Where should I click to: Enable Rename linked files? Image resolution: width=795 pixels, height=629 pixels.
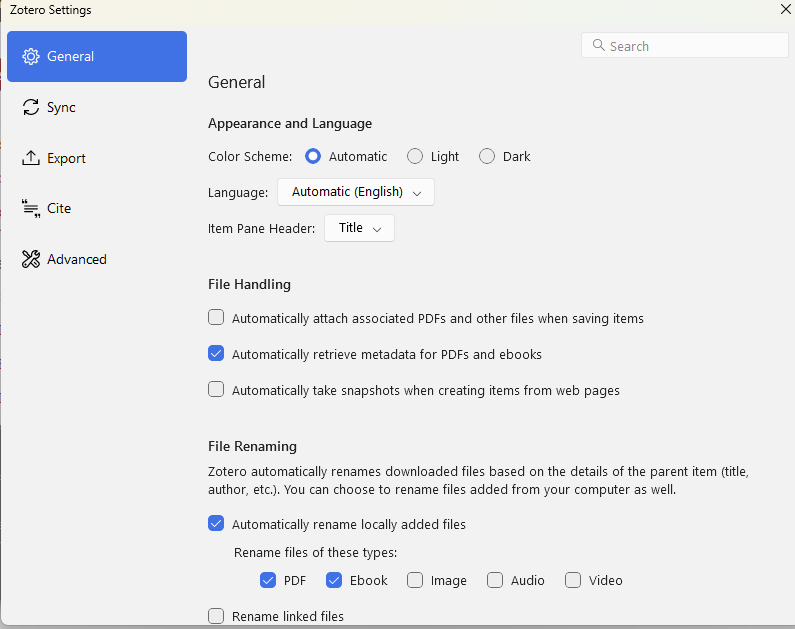[216, 616]
